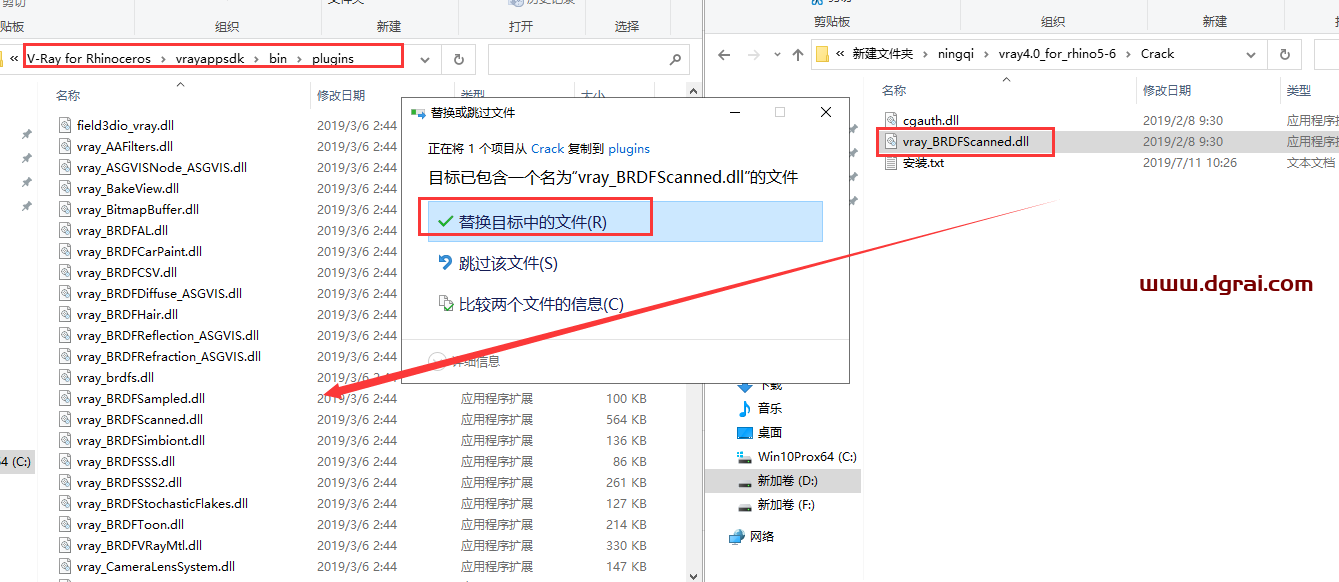Click vrayappsdk in the address breadcrumb
The height and width of the screenshot is (582, 1339).
tap(209, 59)
